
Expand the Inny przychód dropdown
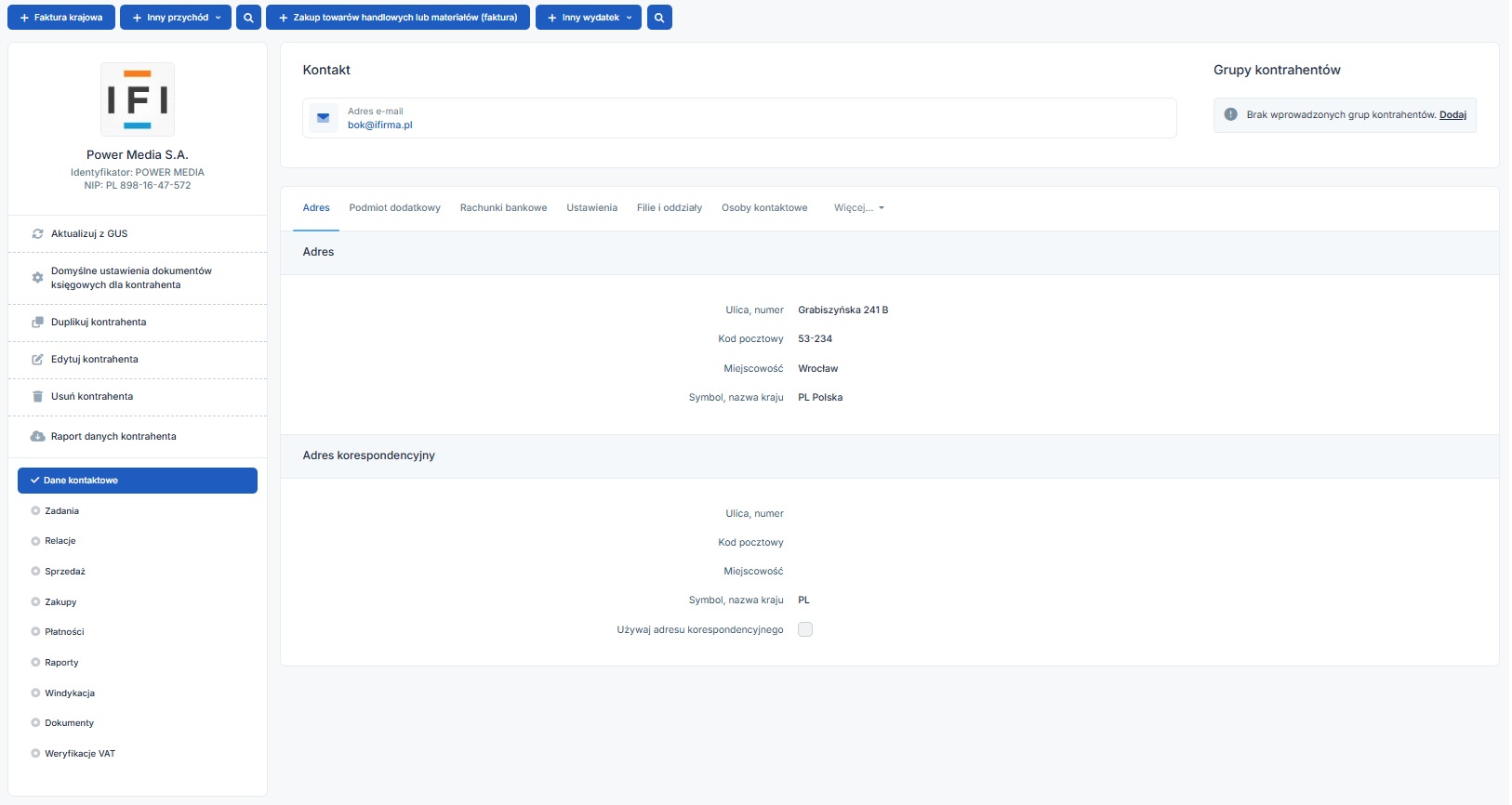point(218,18)
